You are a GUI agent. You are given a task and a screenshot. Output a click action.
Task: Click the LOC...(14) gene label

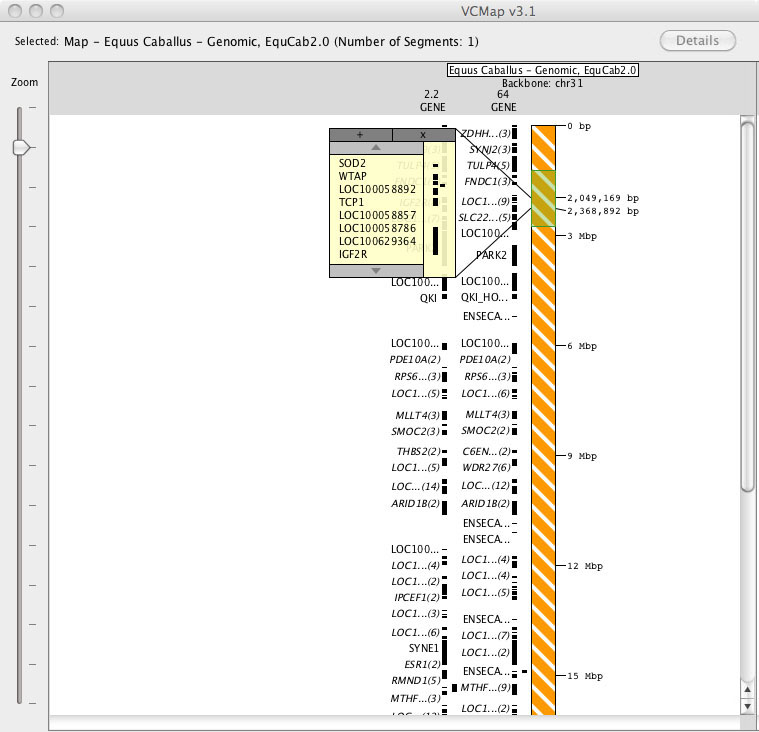point(415,487)
